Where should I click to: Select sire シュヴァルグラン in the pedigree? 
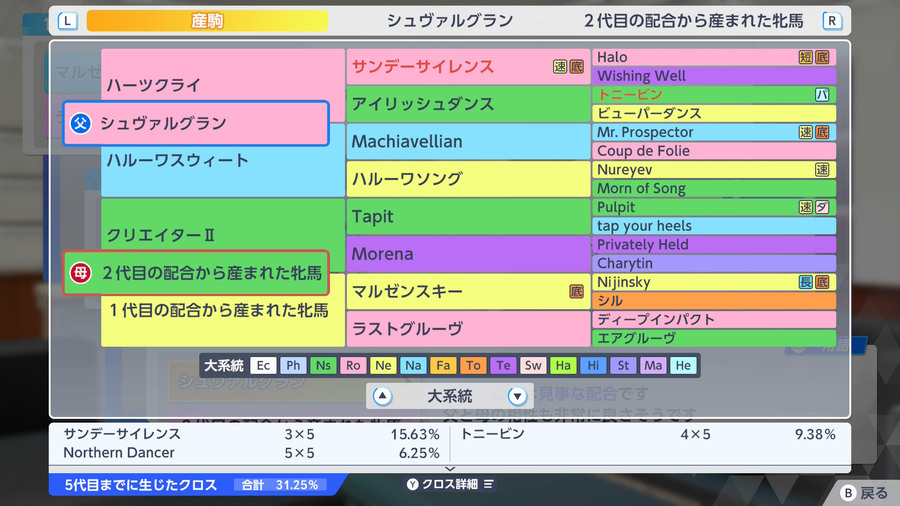click(196, 123)
